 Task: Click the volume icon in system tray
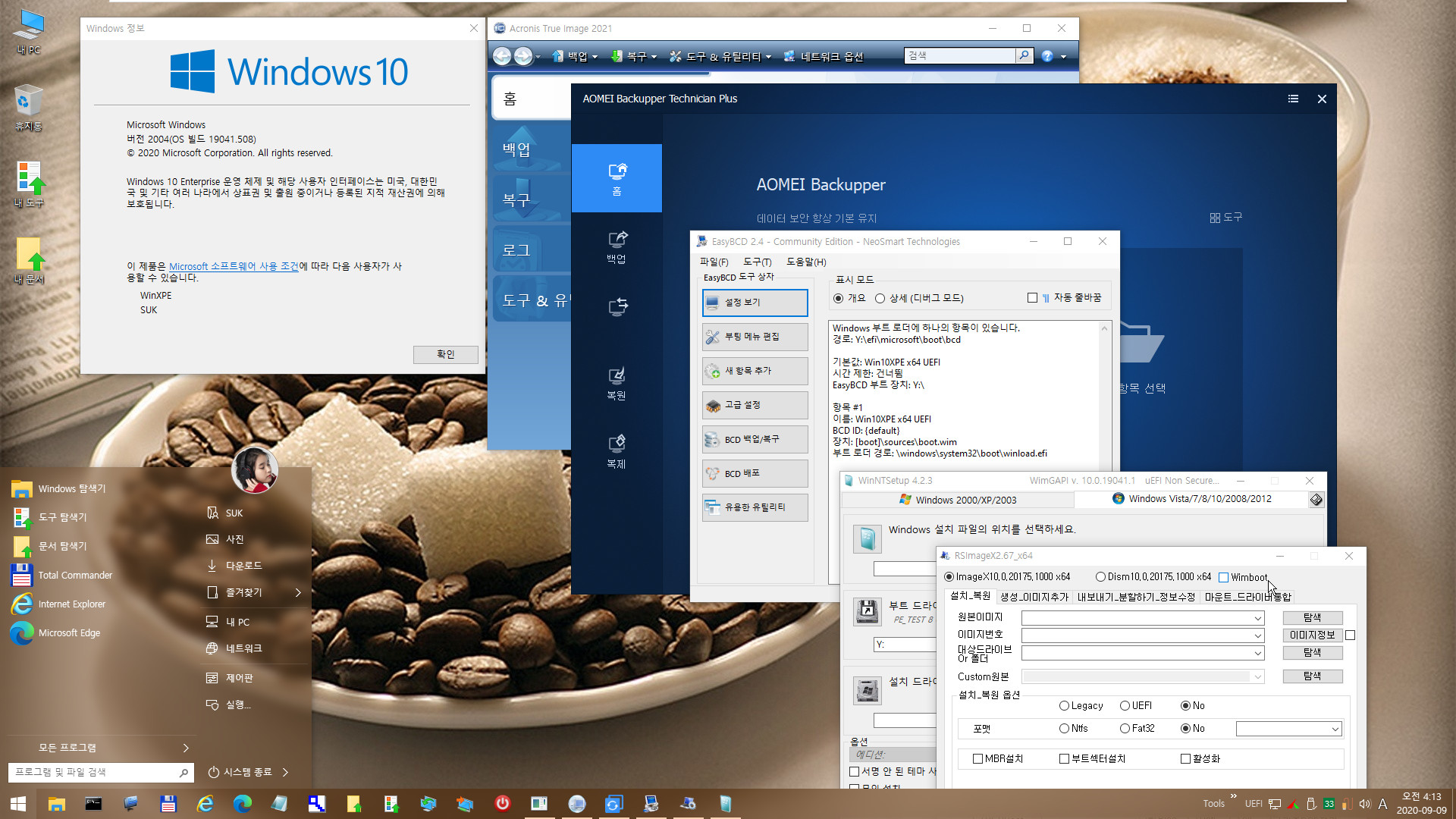(x=1364, y=804)
